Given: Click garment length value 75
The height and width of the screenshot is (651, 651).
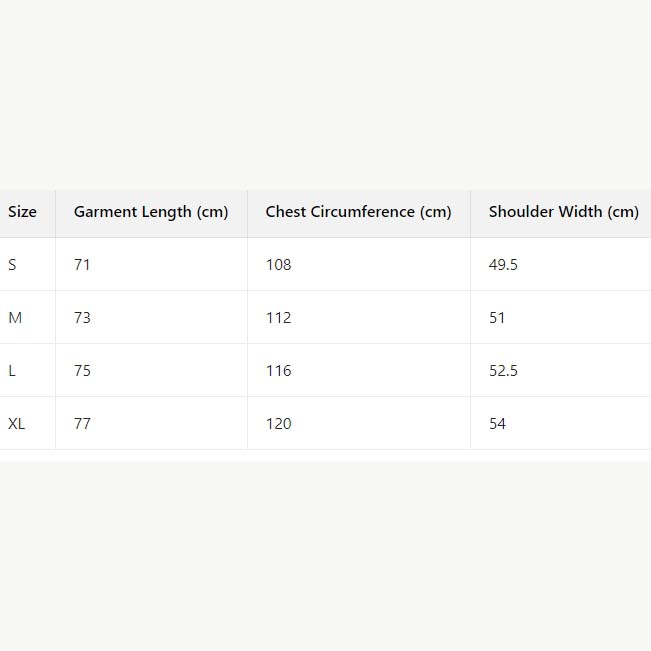Looking at the screenshot, I should tap(82, 371).
